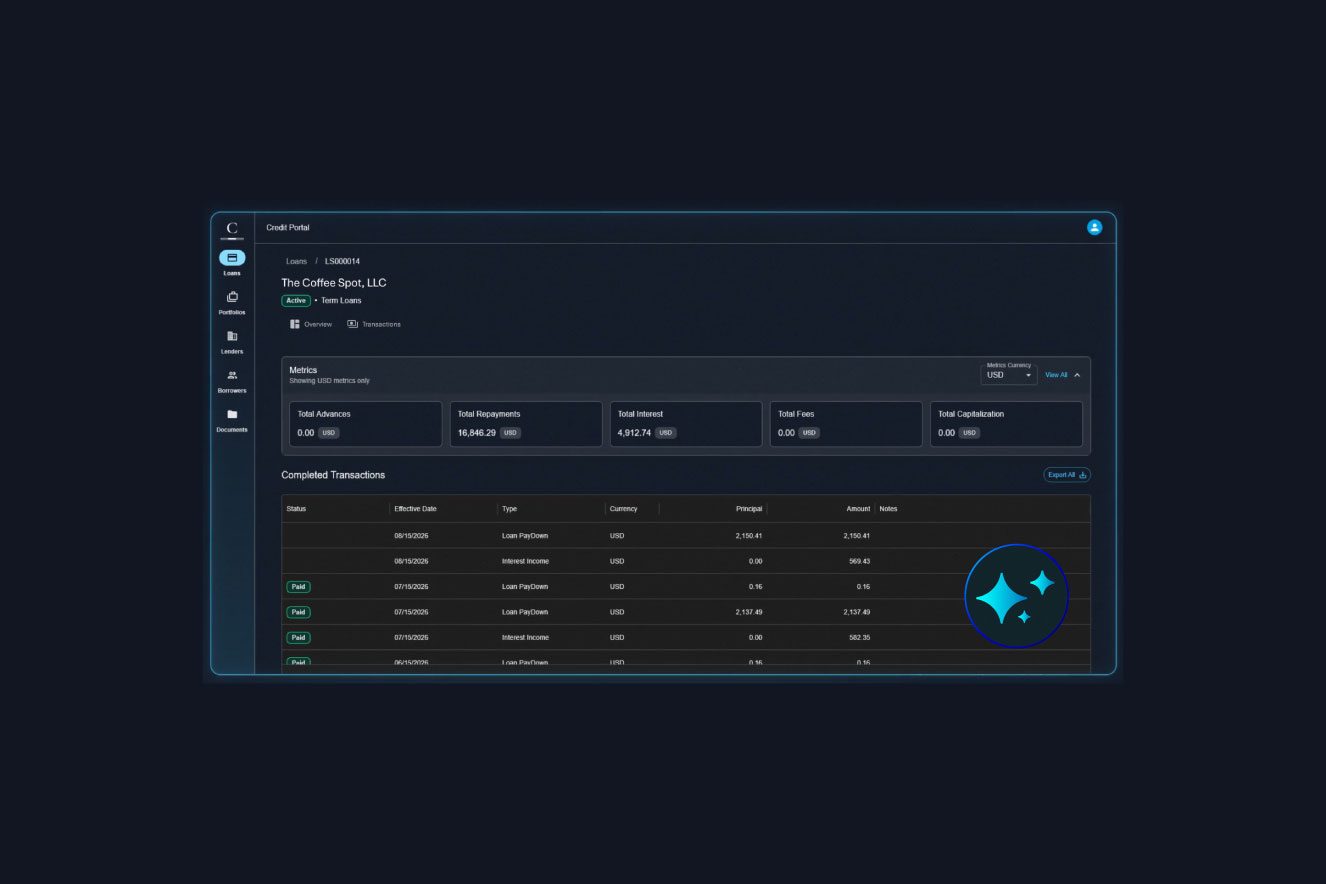
Task: Click 2,137.49 in the Amount column
Action: coord(856,612)
